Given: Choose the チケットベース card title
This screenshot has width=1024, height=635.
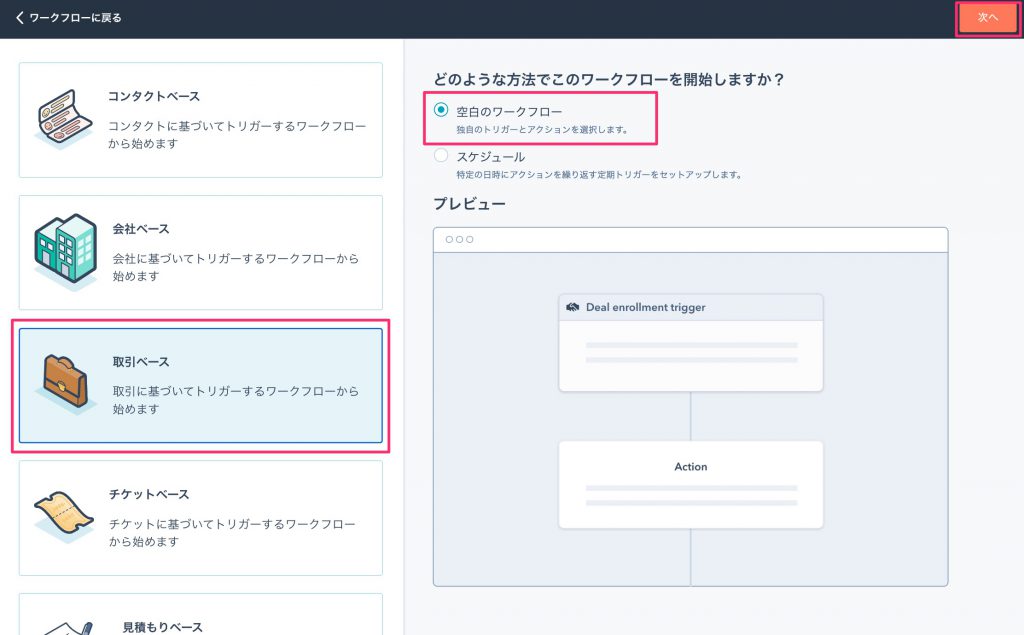Looking at the screenshot, I should pos(149,494).
